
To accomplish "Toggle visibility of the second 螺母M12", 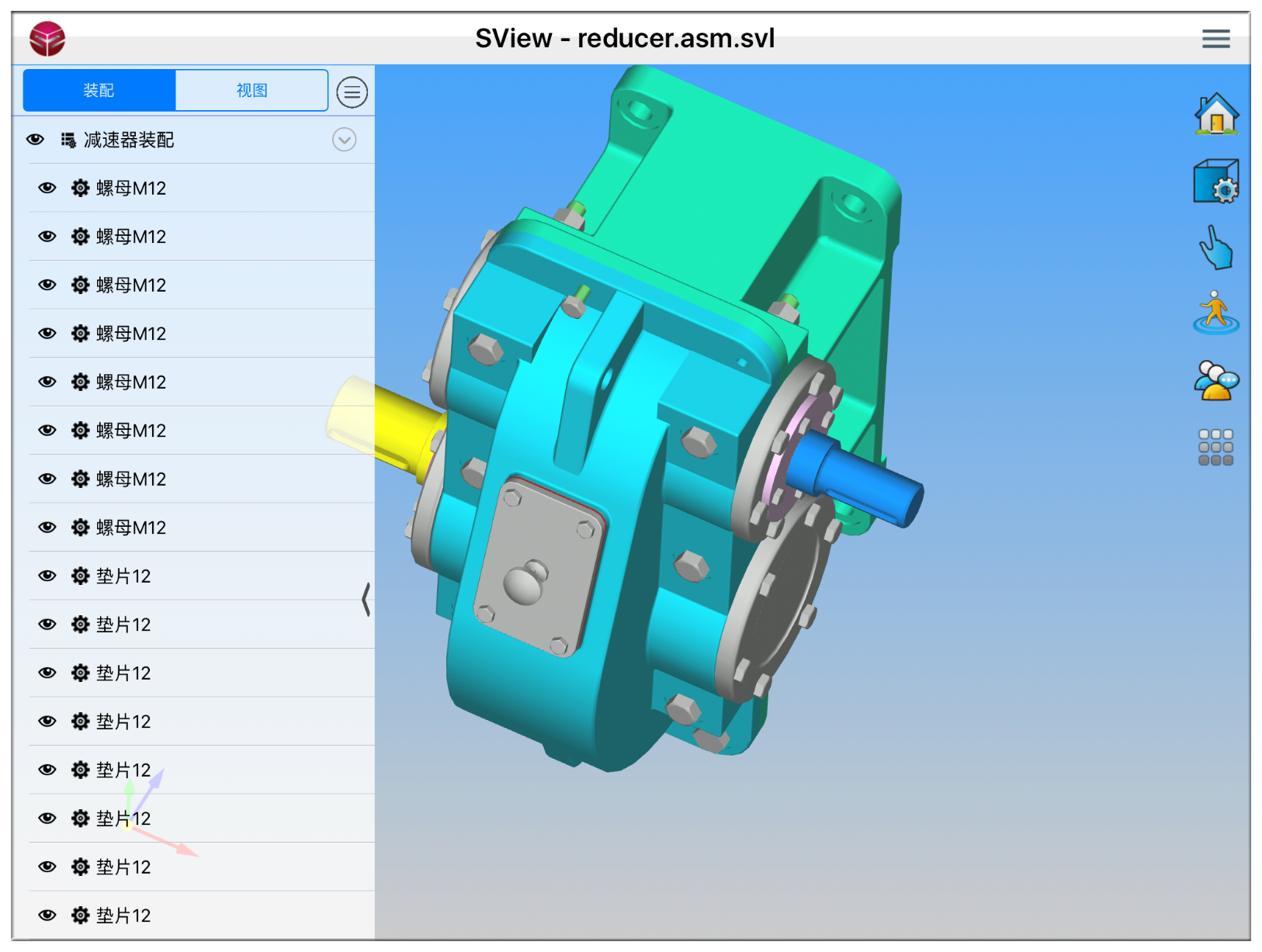I will coord(47,237).
